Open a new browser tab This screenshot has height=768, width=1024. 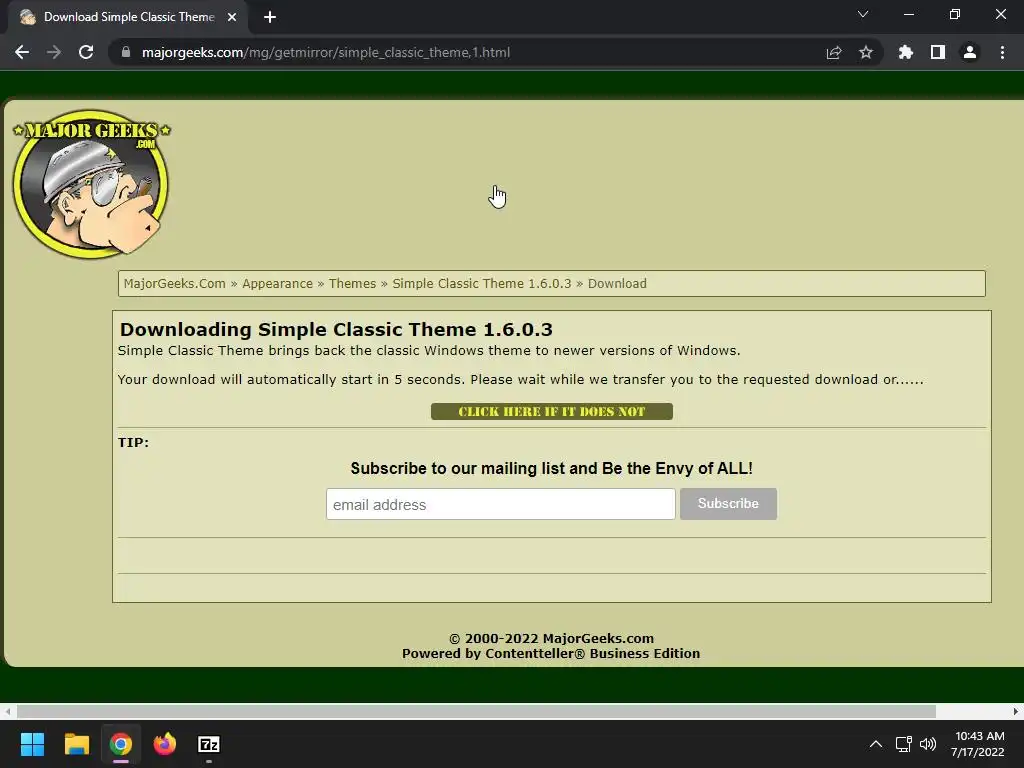click(270, 17)
